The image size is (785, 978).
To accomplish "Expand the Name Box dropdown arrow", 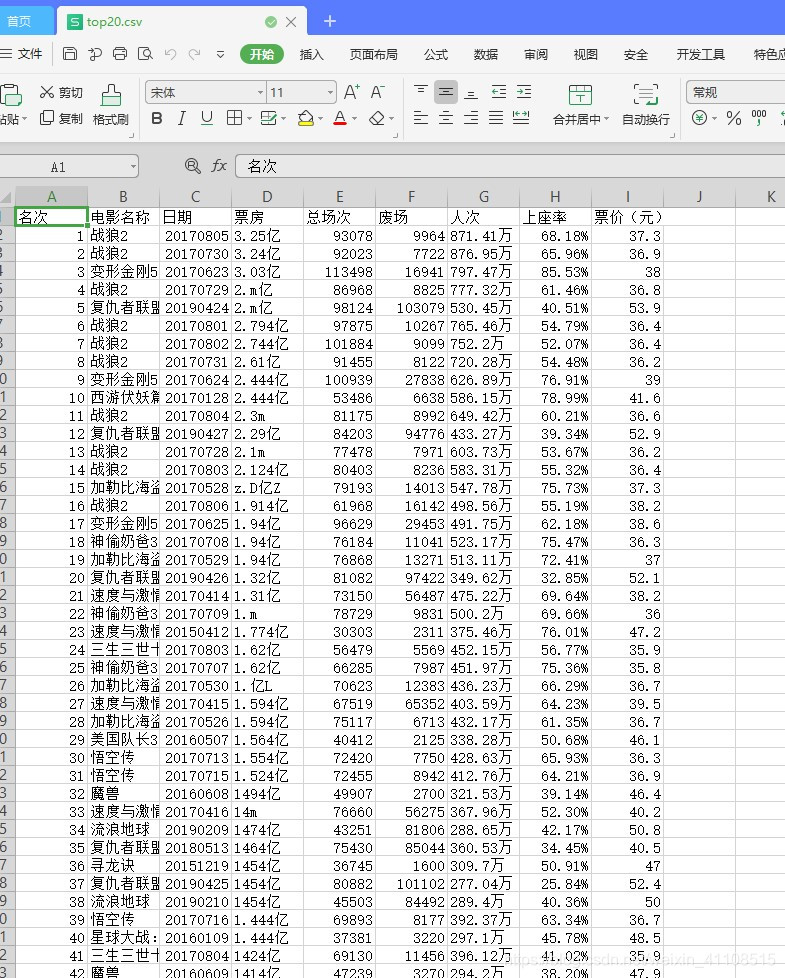I will point(133,167).
